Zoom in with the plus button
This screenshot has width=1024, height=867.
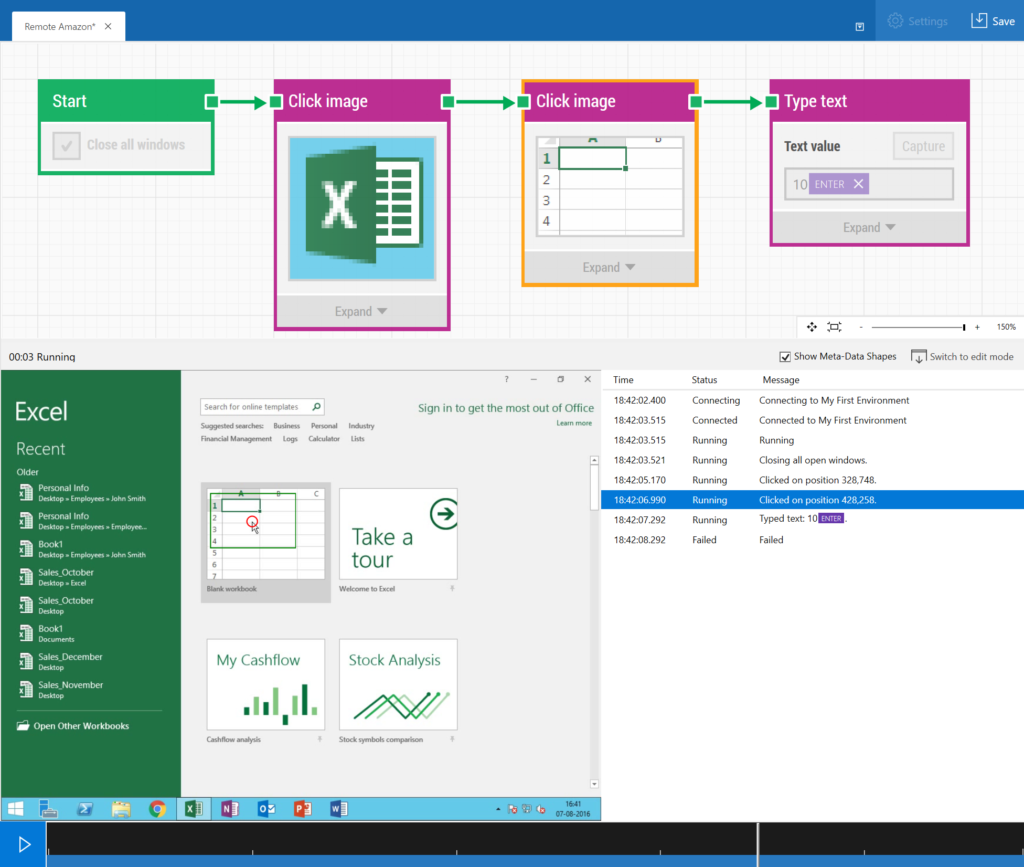click(x=977, y=327)
